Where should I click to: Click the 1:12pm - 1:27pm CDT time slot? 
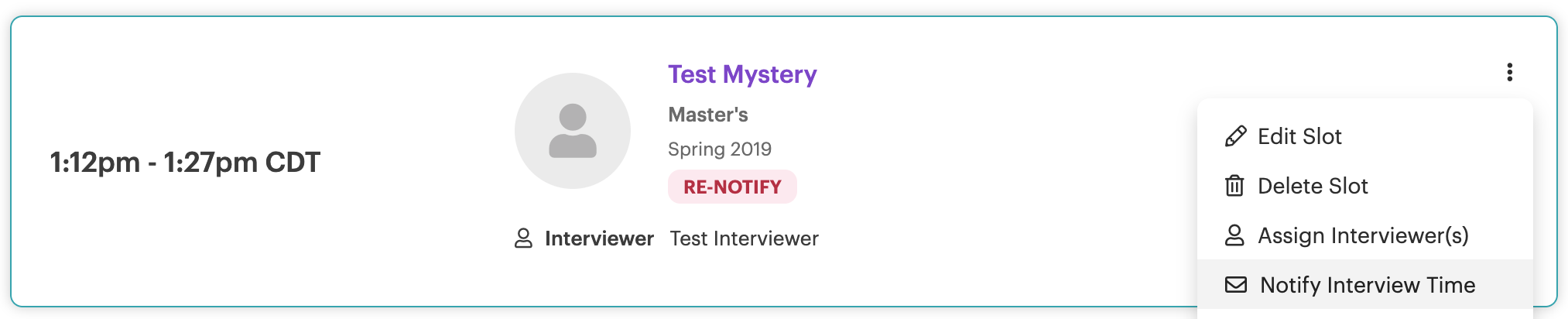[185, 163]
